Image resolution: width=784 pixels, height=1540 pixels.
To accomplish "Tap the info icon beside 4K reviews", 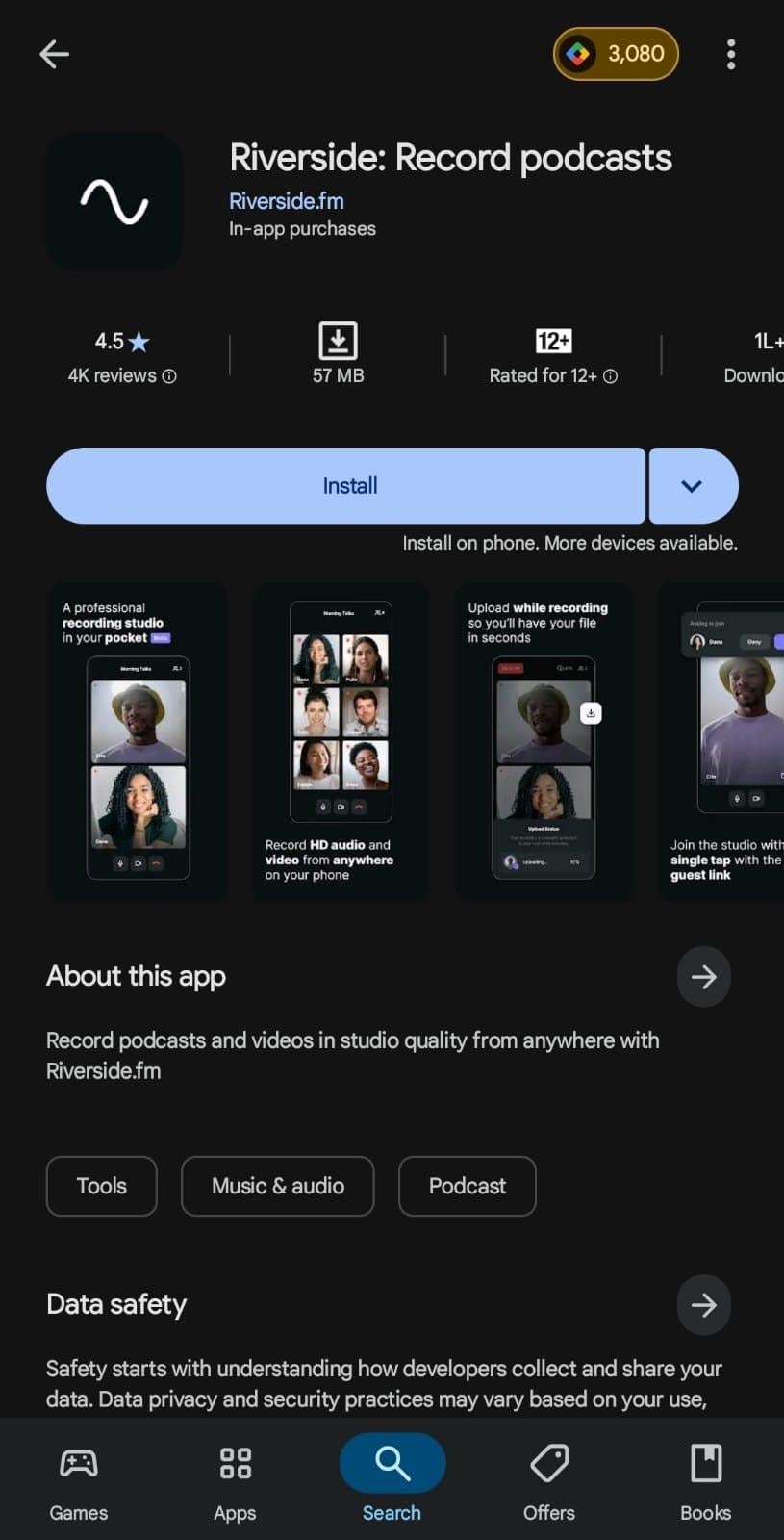I will pos(169,376).
